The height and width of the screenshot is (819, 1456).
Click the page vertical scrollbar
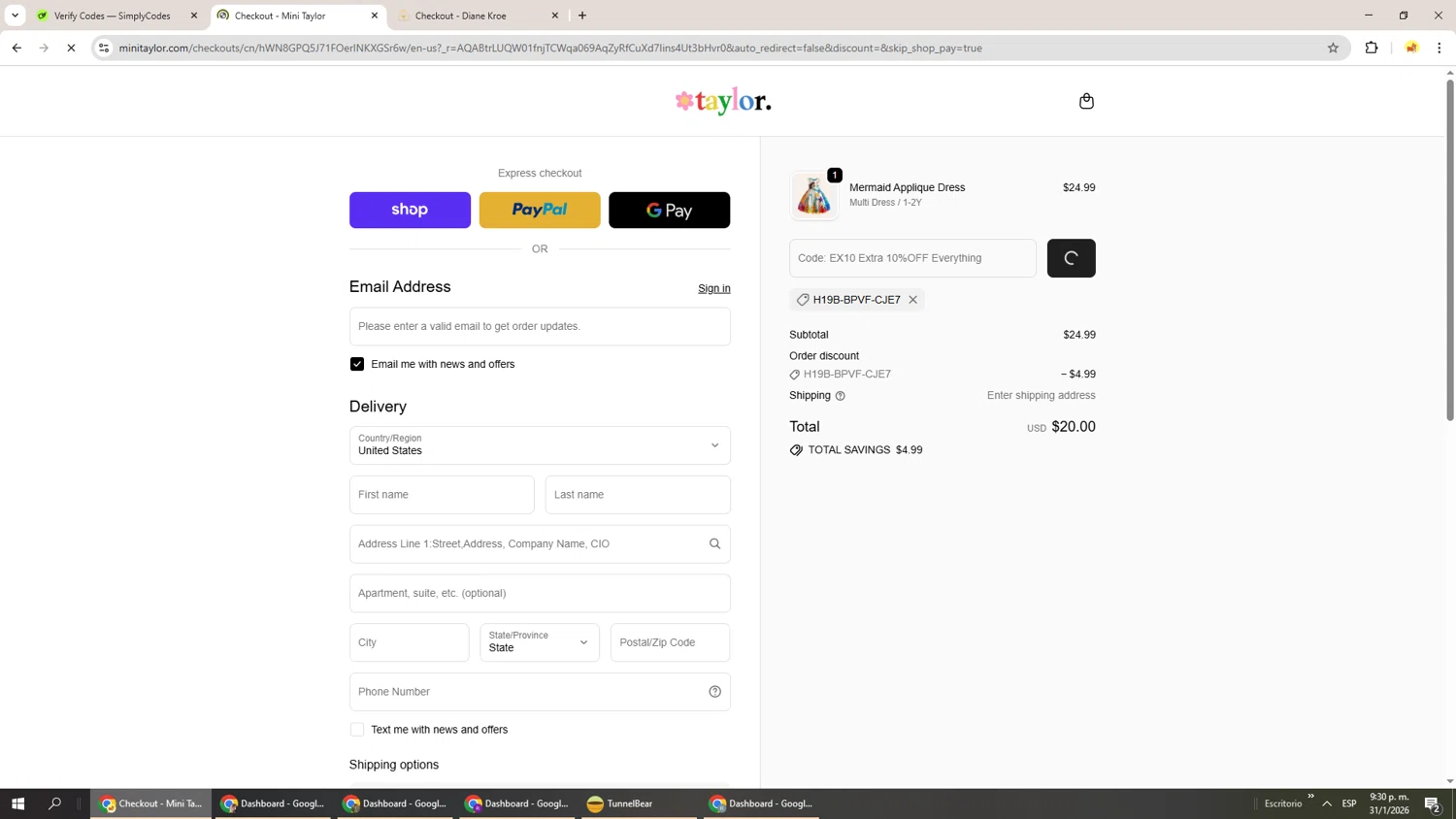pyautogui.click(x=1449, y=250)
